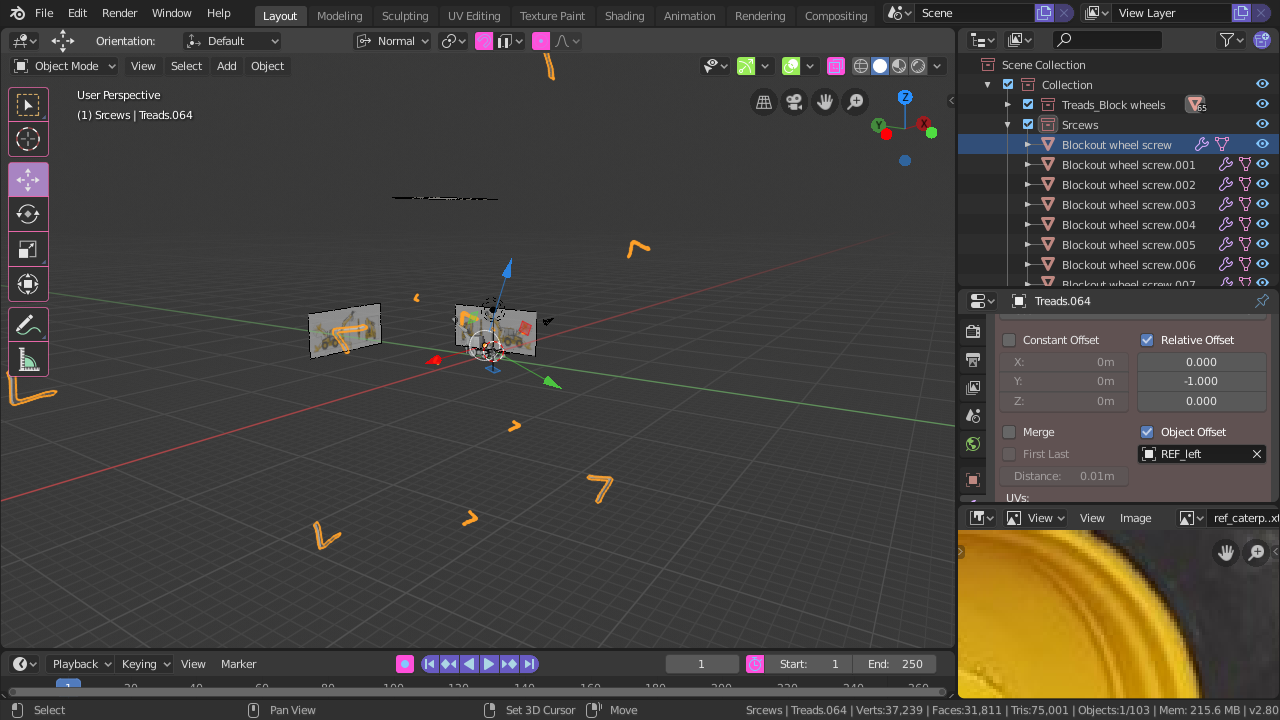
Task: Select the Scale tool
Action: 28,249
